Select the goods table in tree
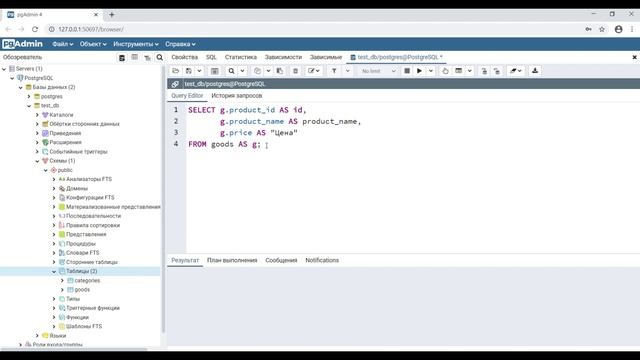 [82, 290]
